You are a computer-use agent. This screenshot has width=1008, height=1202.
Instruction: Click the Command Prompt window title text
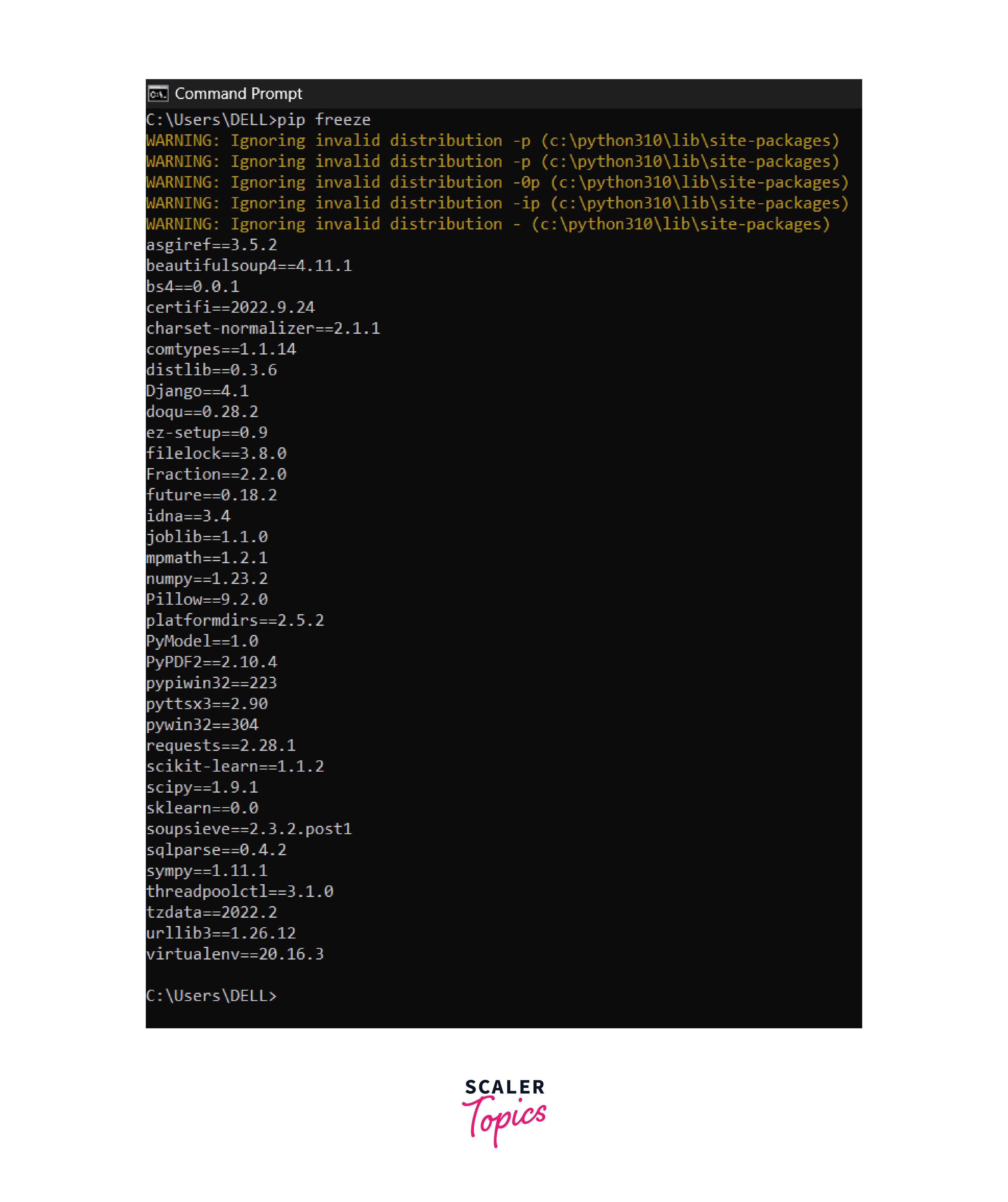pyautogui.click(x=238, y=93)
